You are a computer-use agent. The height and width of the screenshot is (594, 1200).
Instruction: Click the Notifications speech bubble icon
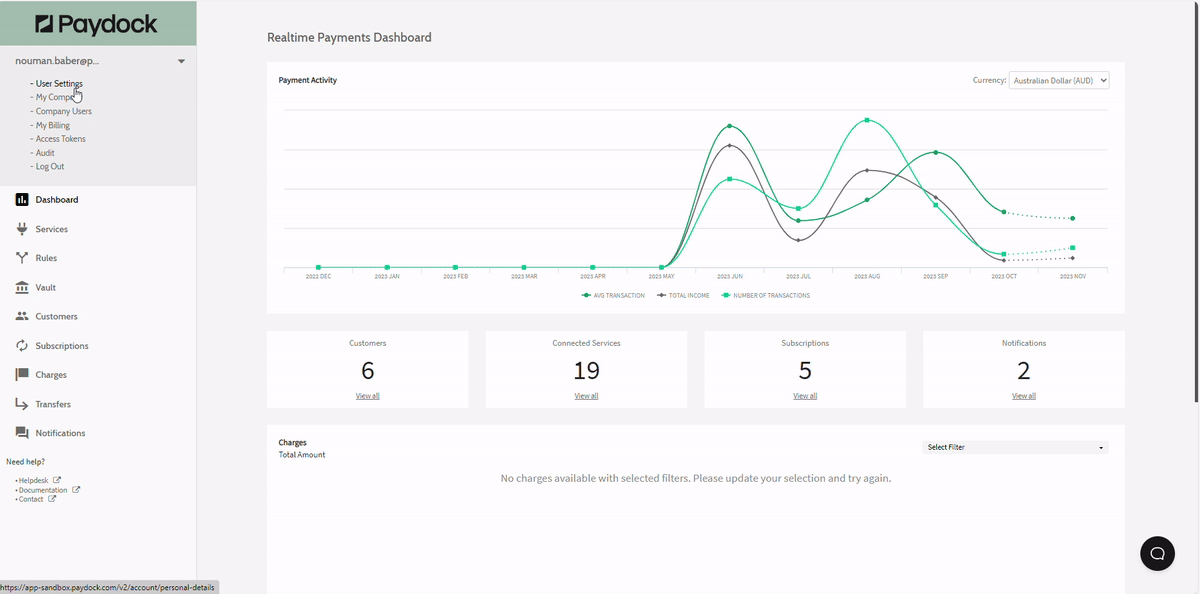pos(22,433)
